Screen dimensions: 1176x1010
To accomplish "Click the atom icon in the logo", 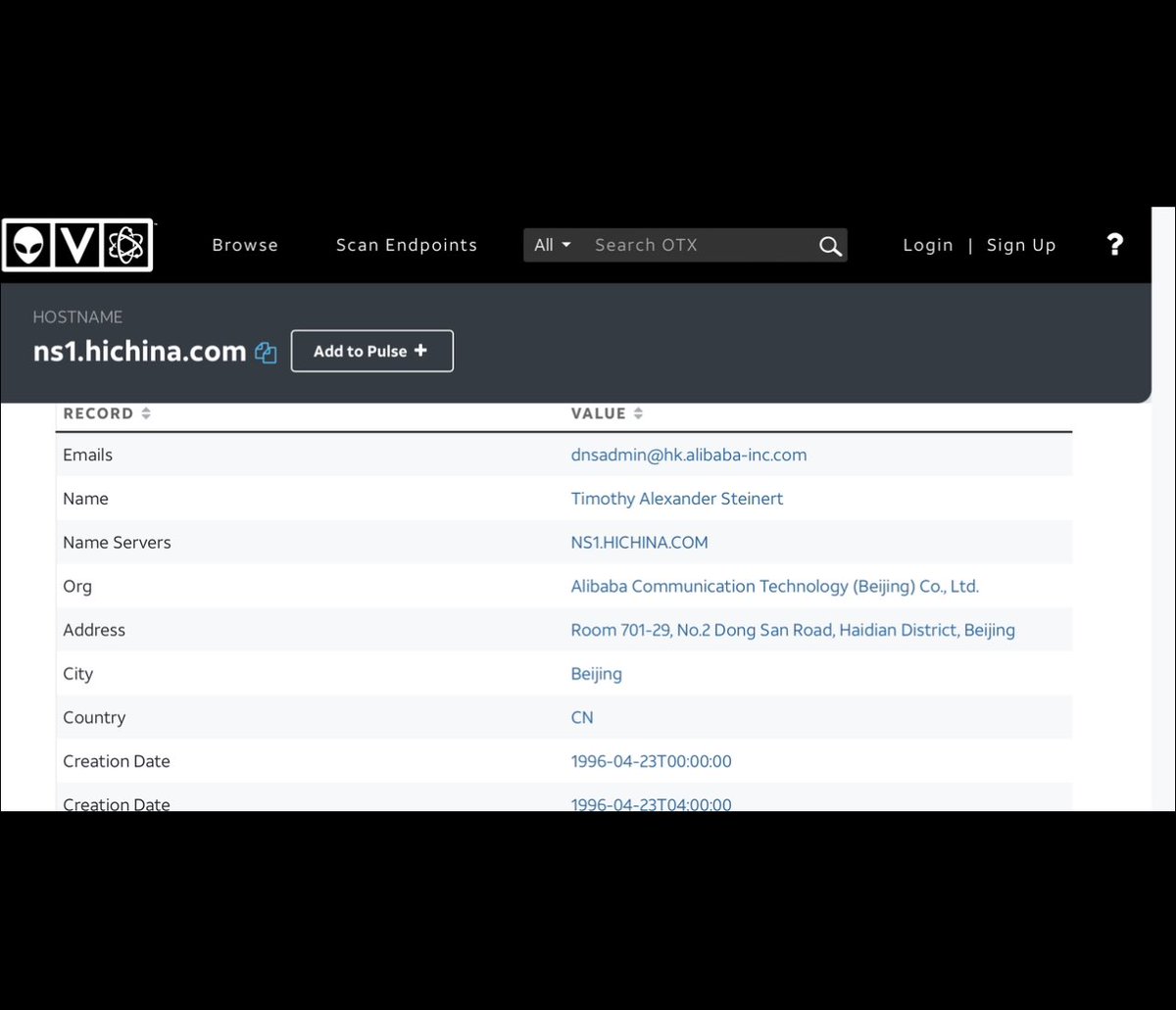I will pos(125,245).
